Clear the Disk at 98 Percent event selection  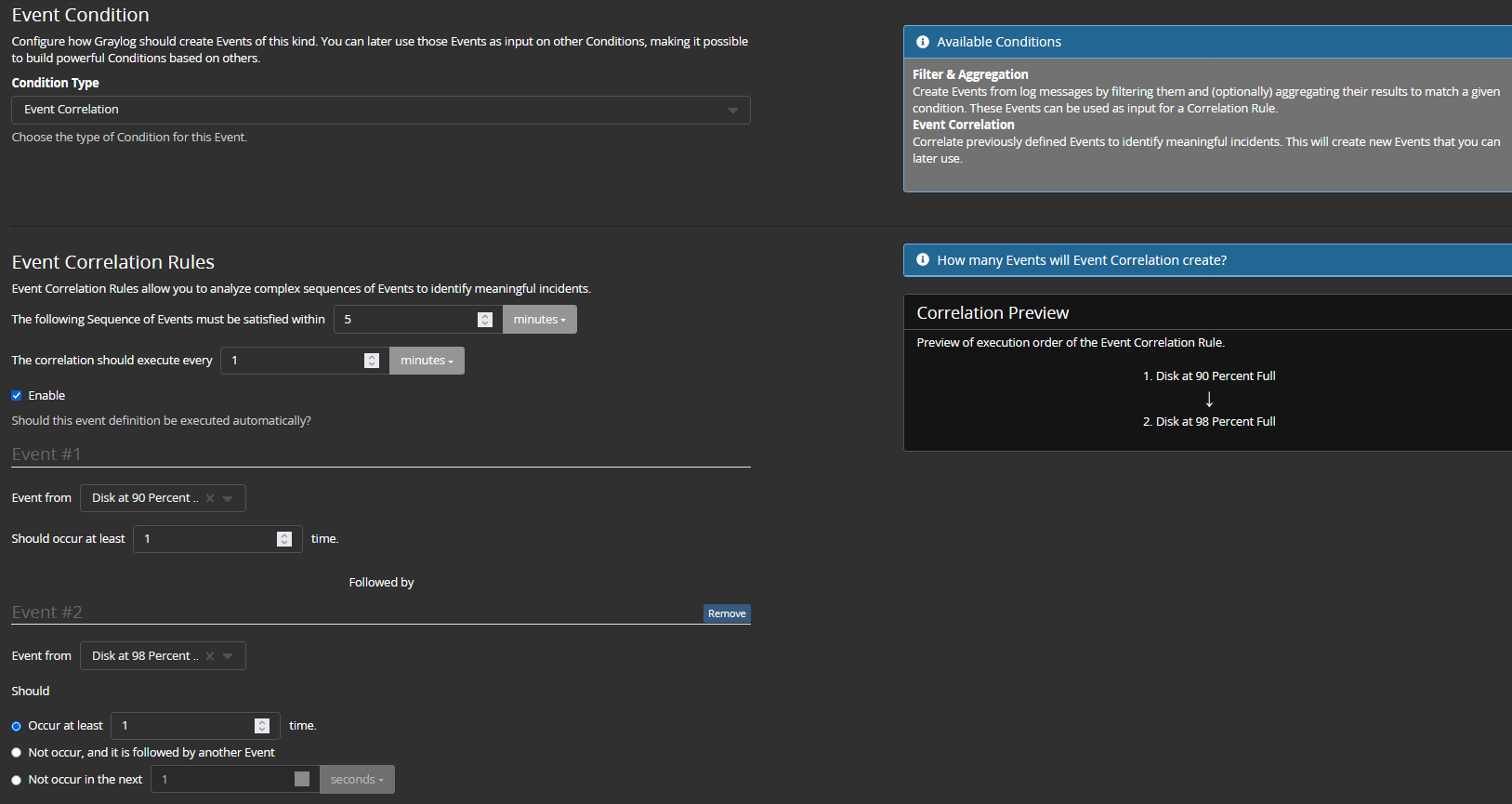[x=210, y=656]
